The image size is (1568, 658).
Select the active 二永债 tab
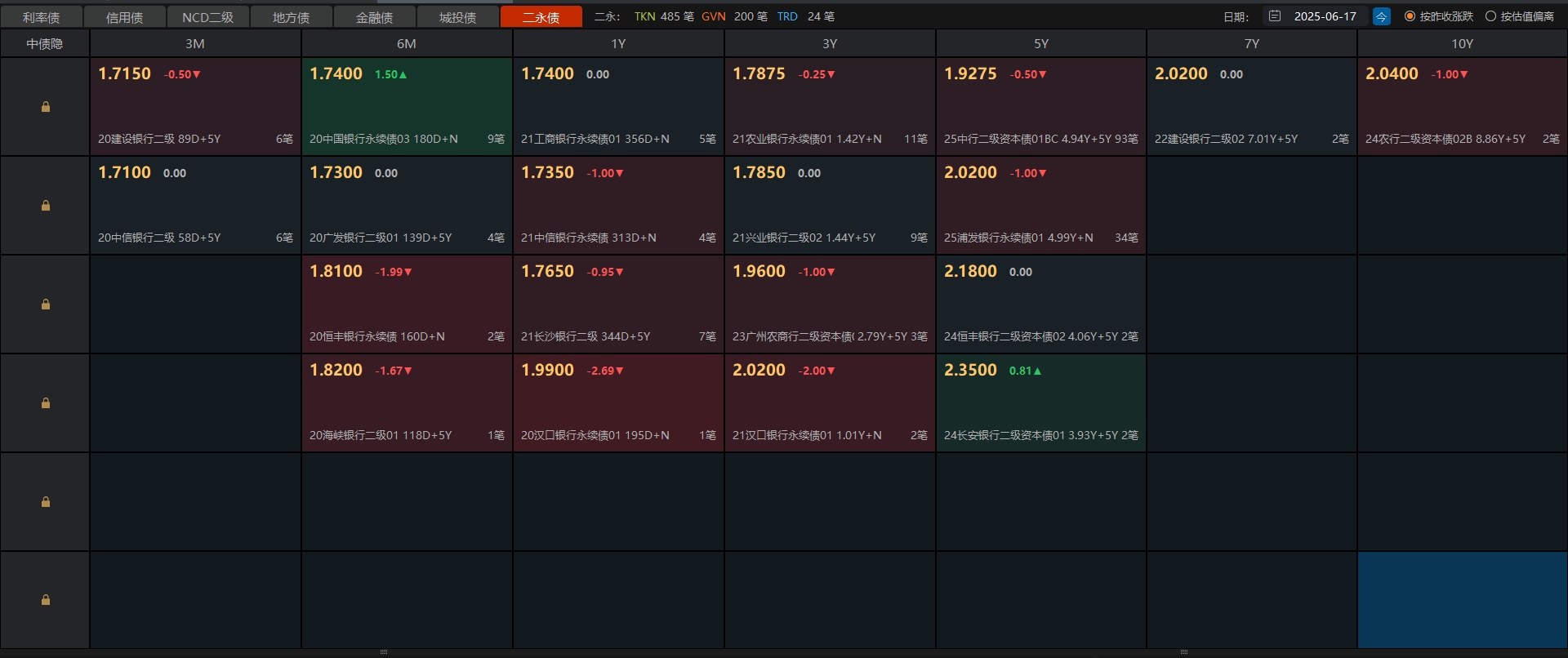pos(541,17)
